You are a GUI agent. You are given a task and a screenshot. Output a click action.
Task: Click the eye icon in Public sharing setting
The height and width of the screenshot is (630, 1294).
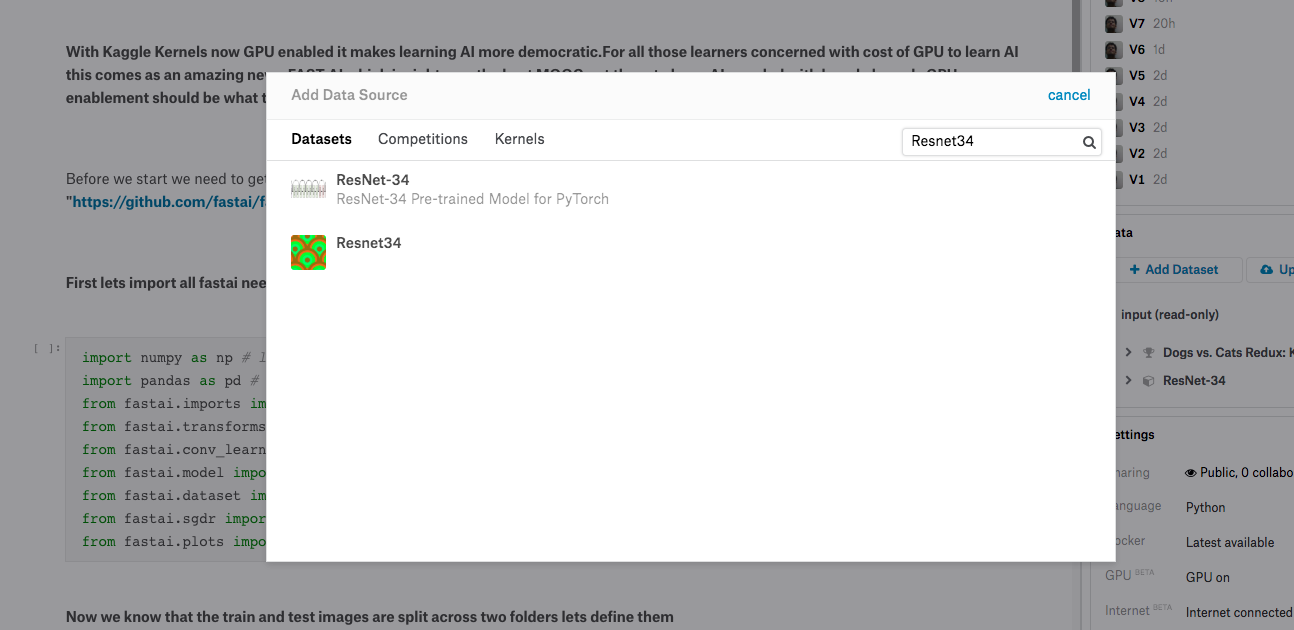point(1191,473)
